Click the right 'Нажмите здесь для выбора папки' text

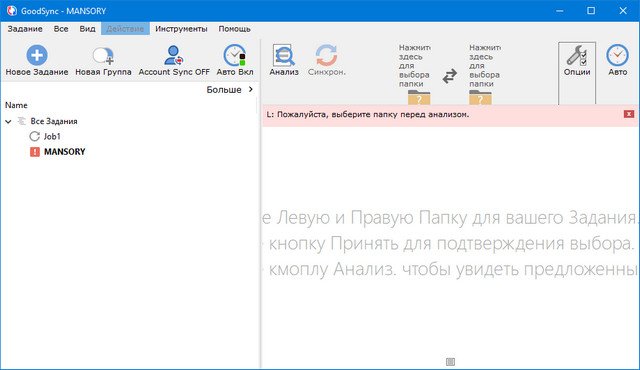point(484,66)
